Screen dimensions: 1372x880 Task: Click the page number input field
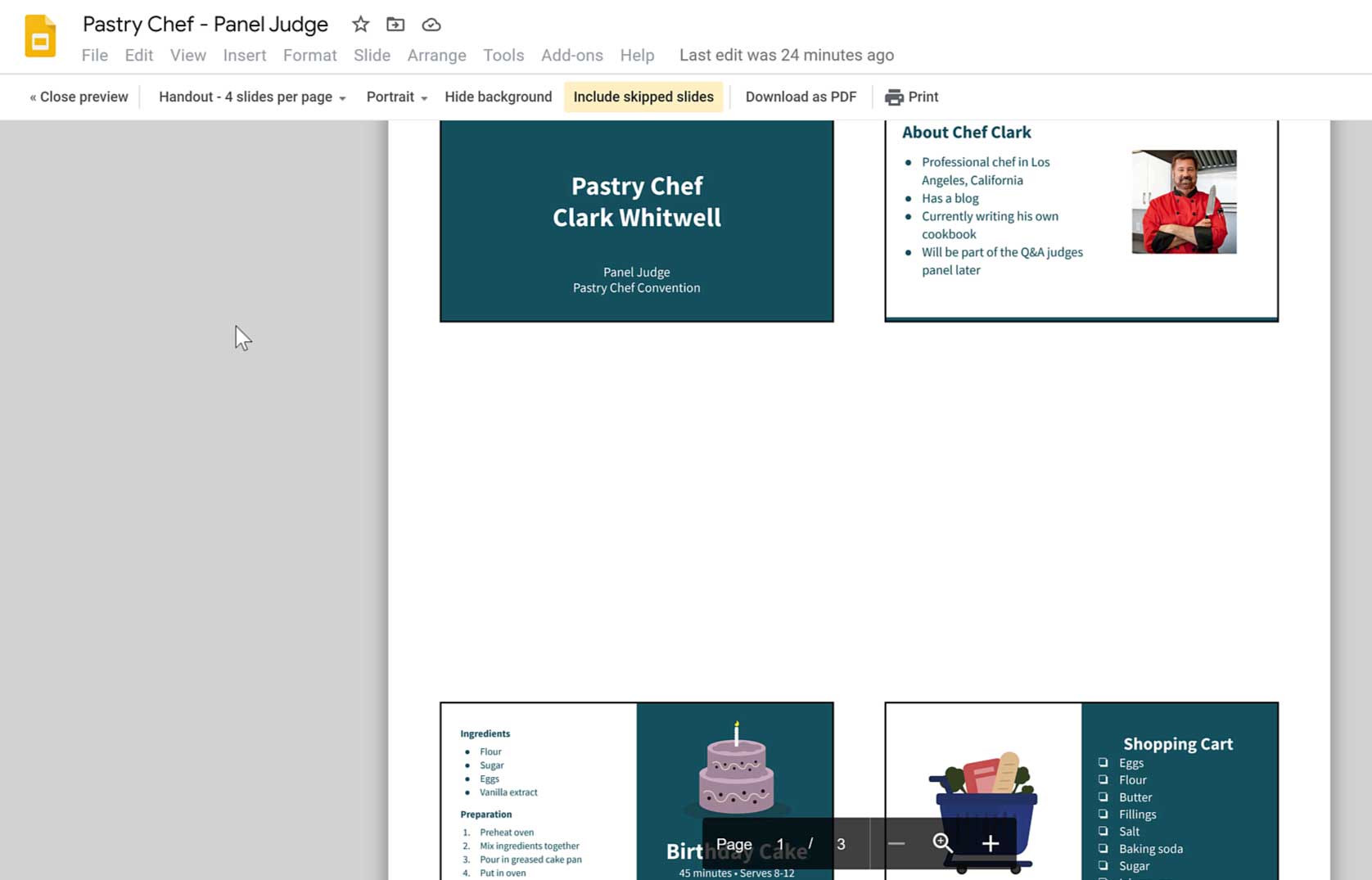pyautogui.click(x=779, y=843)
